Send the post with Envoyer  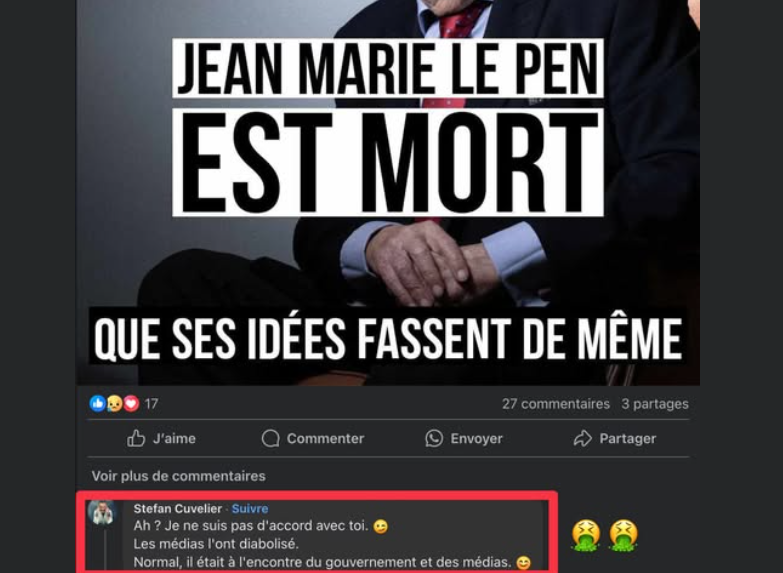[x=464, y=438]
